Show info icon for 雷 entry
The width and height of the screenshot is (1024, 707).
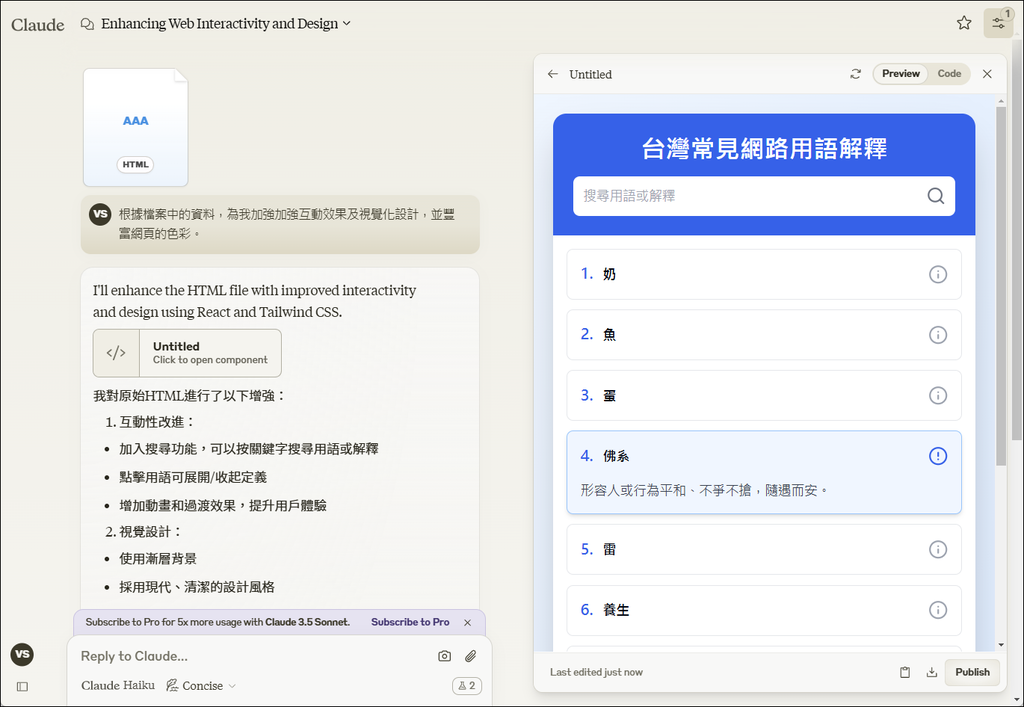pyautogui.click(x=937, y=550)
